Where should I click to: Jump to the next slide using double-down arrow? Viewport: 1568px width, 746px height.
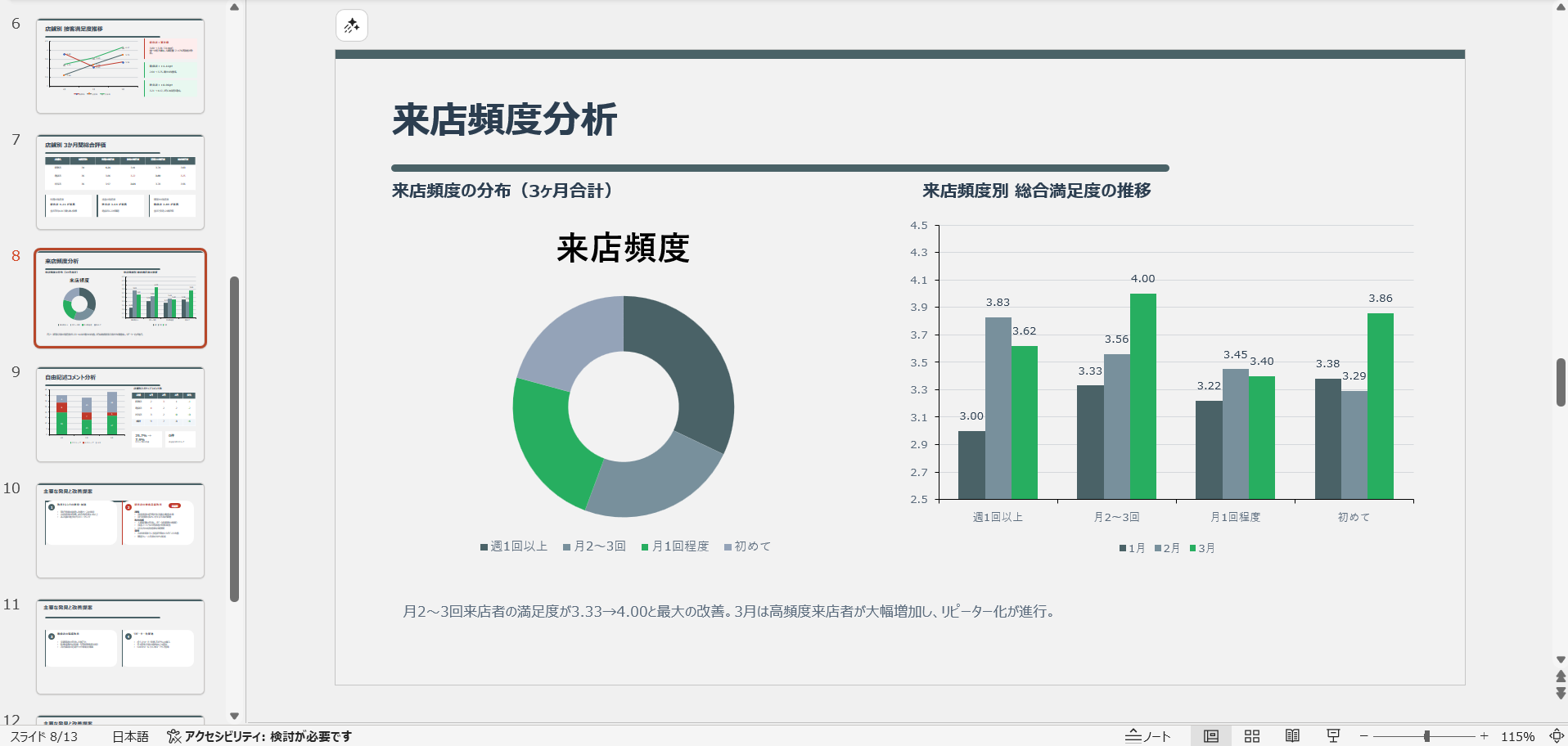click(1561, 693)
